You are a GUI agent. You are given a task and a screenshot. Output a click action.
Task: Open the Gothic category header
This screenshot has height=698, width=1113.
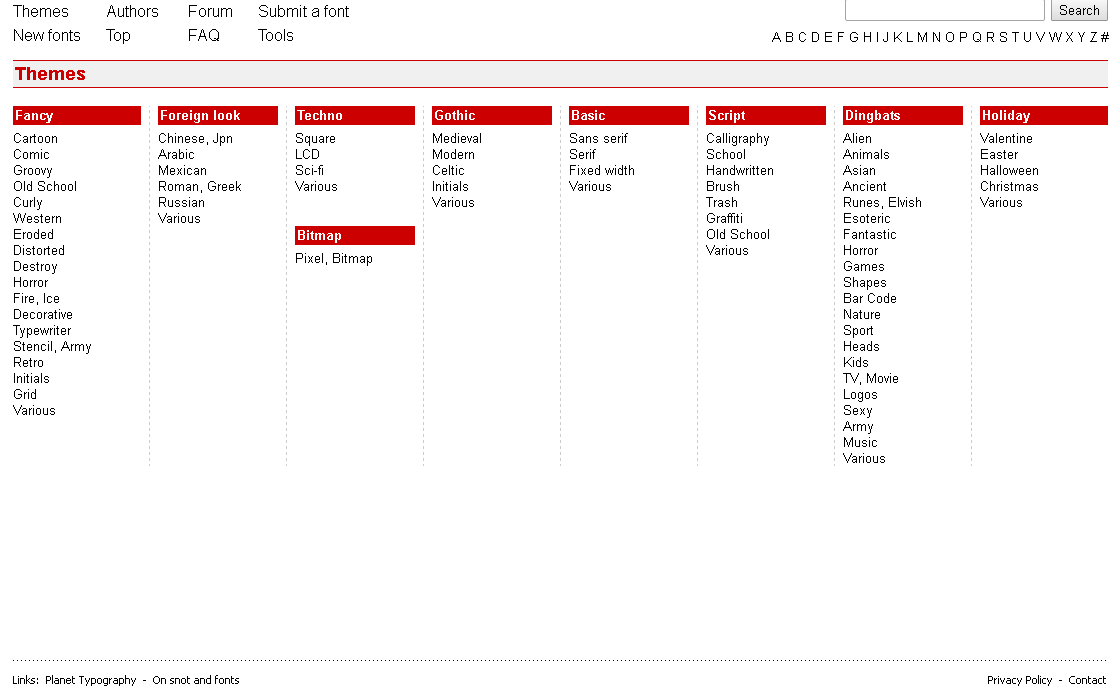coord(492,116)
